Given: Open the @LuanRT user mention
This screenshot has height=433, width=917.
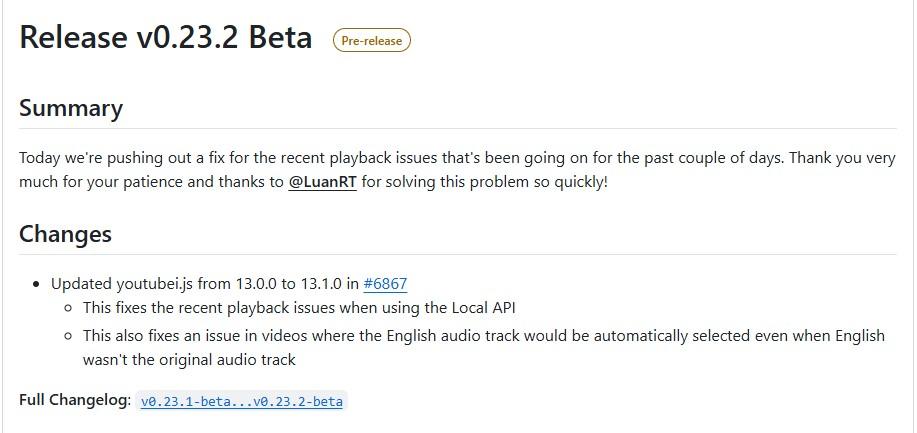Looking at the screenshot, I should pos(323,182).
